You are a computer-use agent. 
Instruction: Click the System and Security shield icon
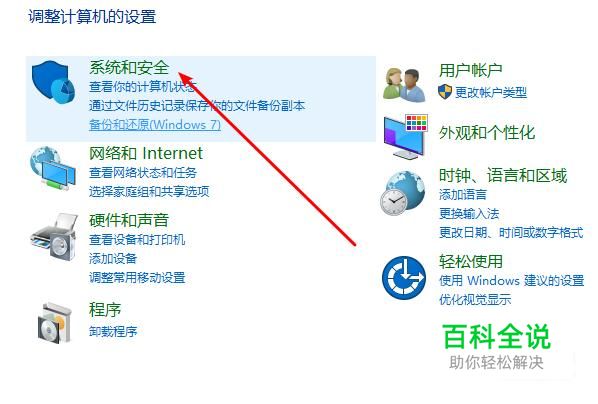[x=53, y=82]
